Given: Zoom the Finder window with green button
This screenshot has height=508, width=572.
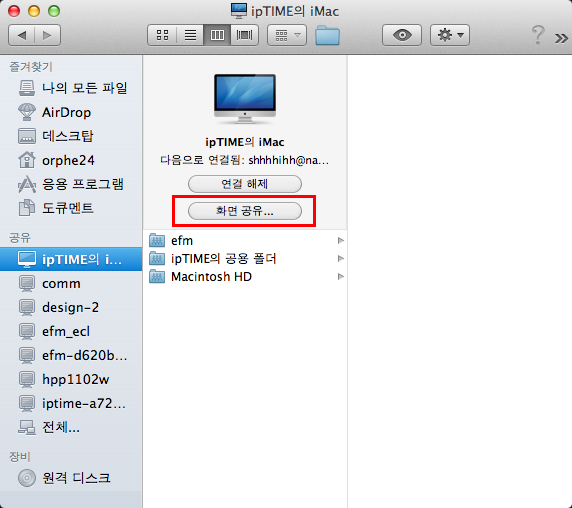Looking at the screenshot, I should (54, 11).
